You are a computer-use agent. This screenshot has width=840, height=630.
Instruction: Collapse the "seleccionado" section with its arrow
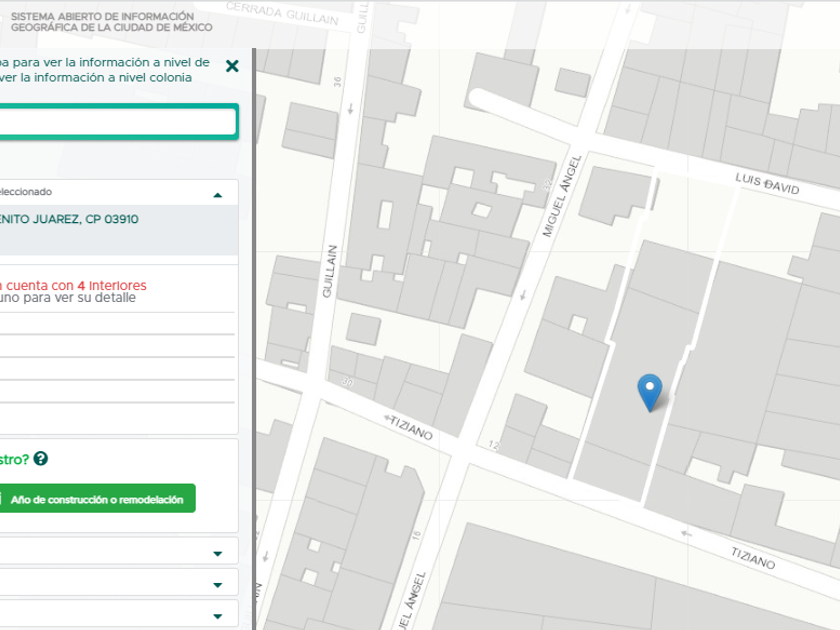[x=218, y=195]
